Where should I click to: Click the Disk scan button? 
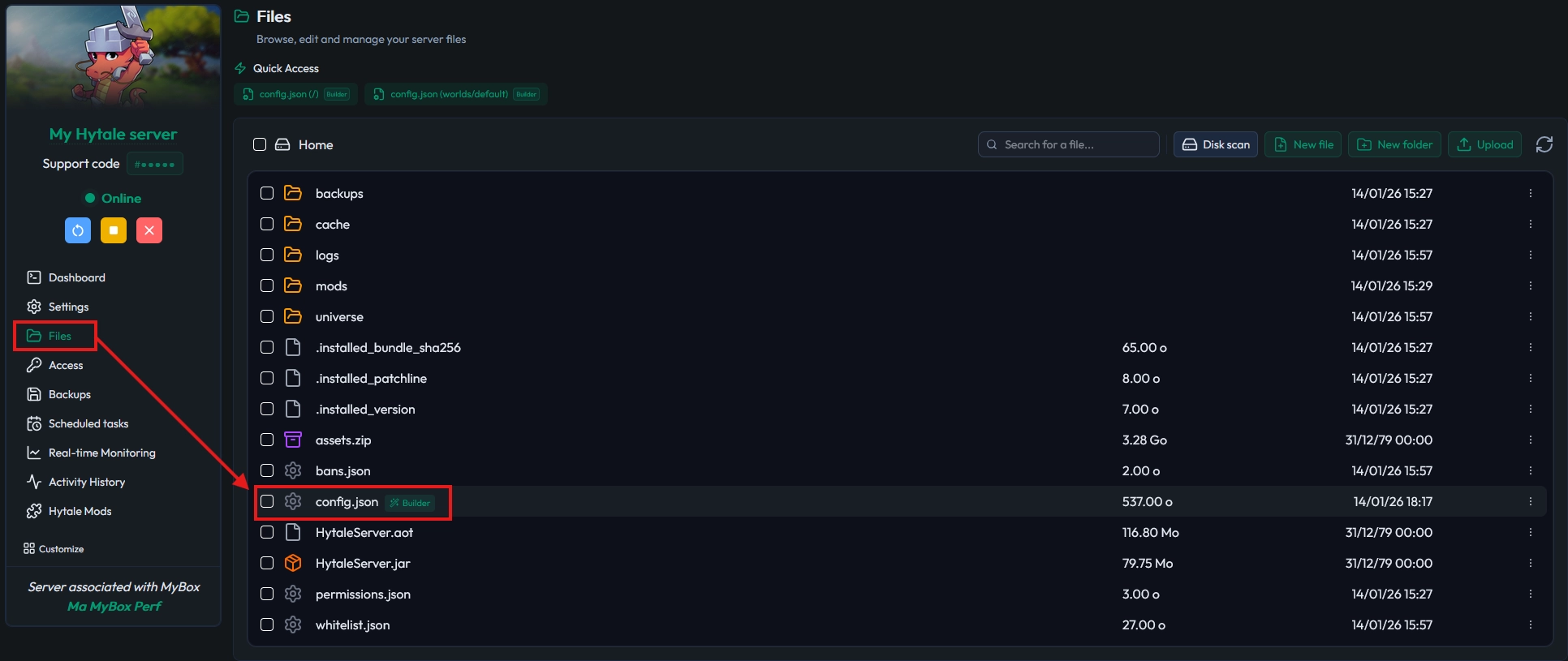[1215, 144]
